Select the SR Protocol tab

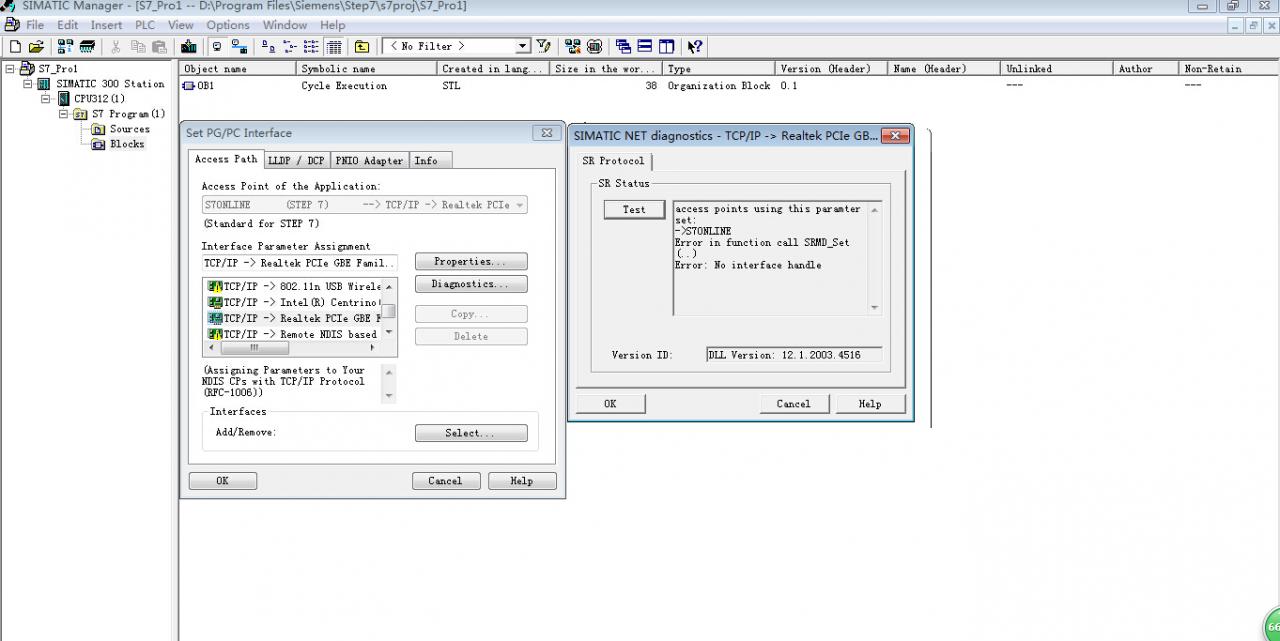614,161
